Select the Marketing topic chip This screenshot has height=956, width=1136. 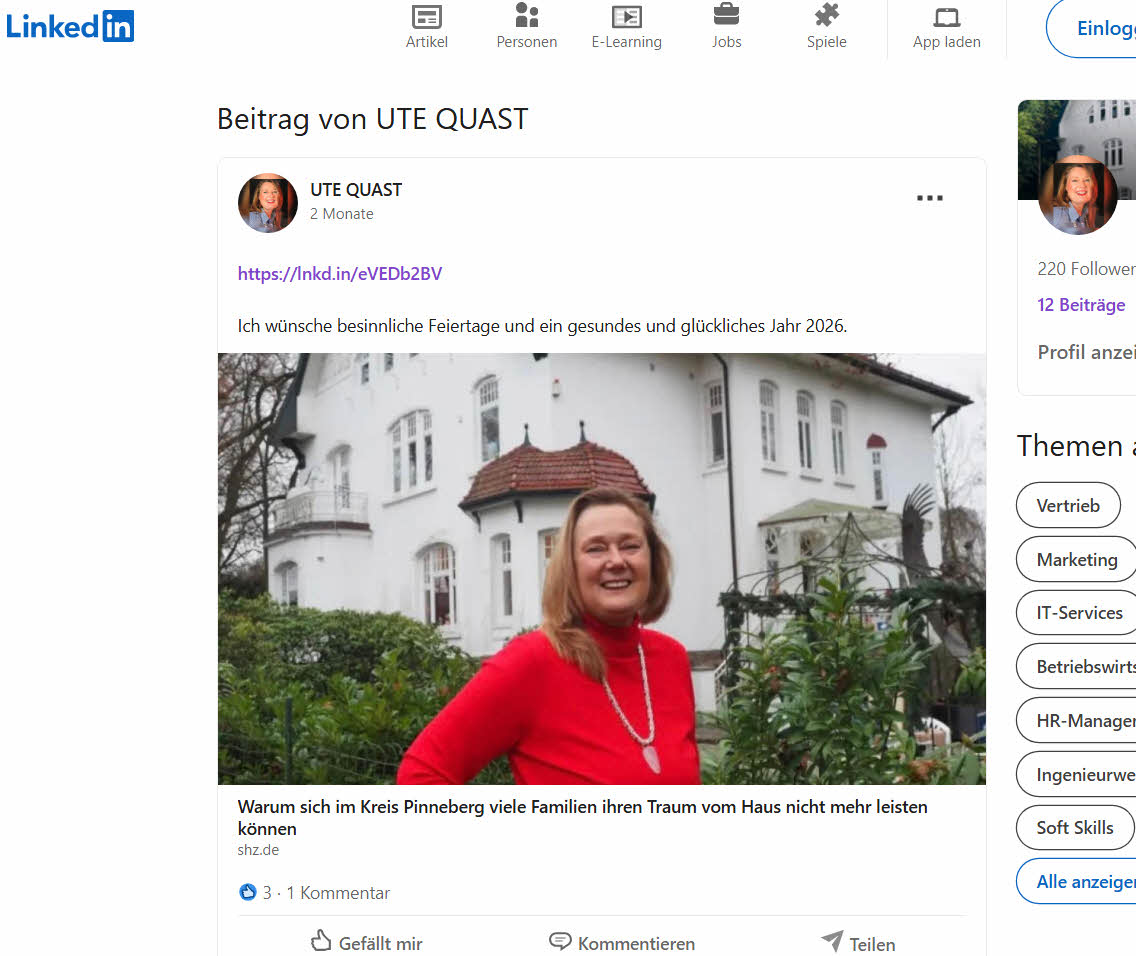[x=1077, y=560]
